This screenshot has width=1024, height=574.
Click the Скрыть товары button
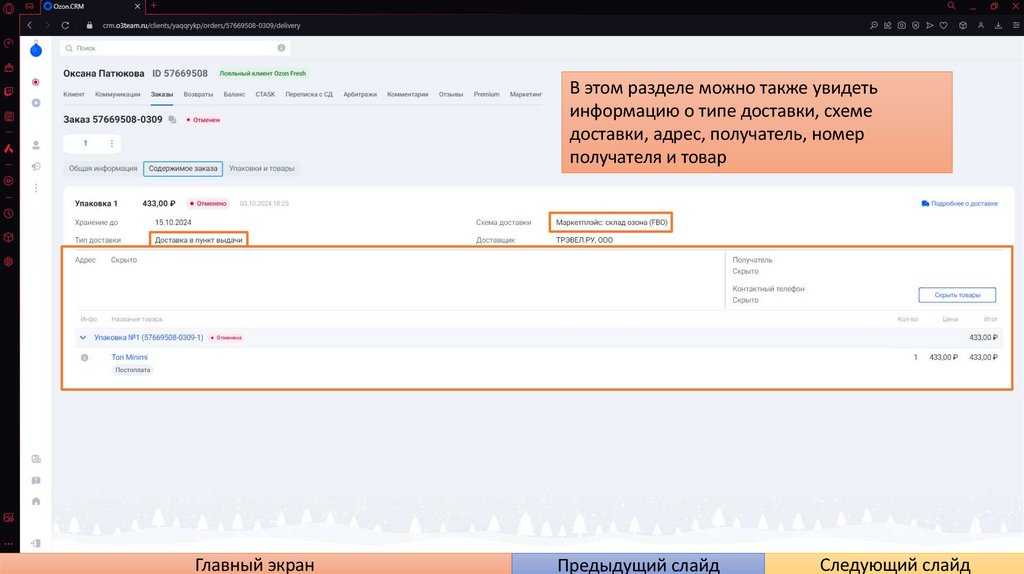pyautogui.click(x=957, y=295)
